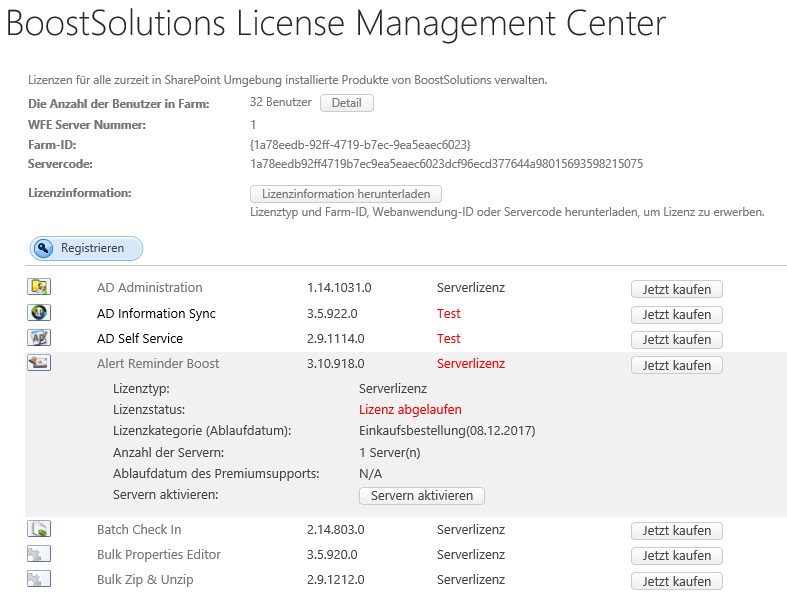
Task: Click the red Test label for AD Information Sync
Action: click(x=449, y=314)
